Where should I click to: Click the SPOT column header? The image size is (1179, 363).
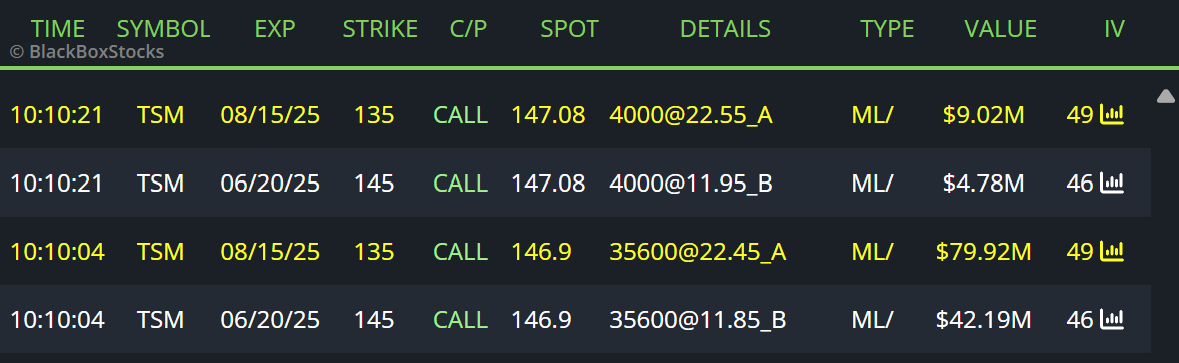[x=569, y=29]
